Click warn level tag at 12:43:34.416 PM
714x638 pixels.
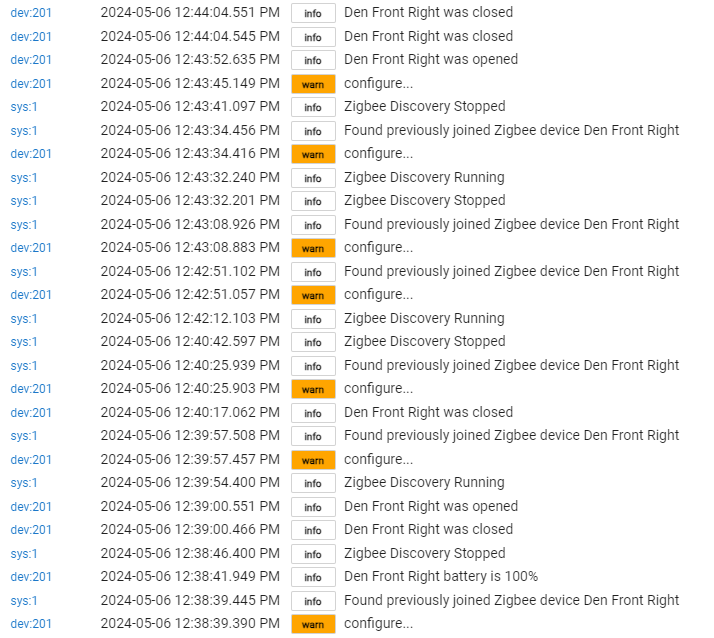coord(313,154)
